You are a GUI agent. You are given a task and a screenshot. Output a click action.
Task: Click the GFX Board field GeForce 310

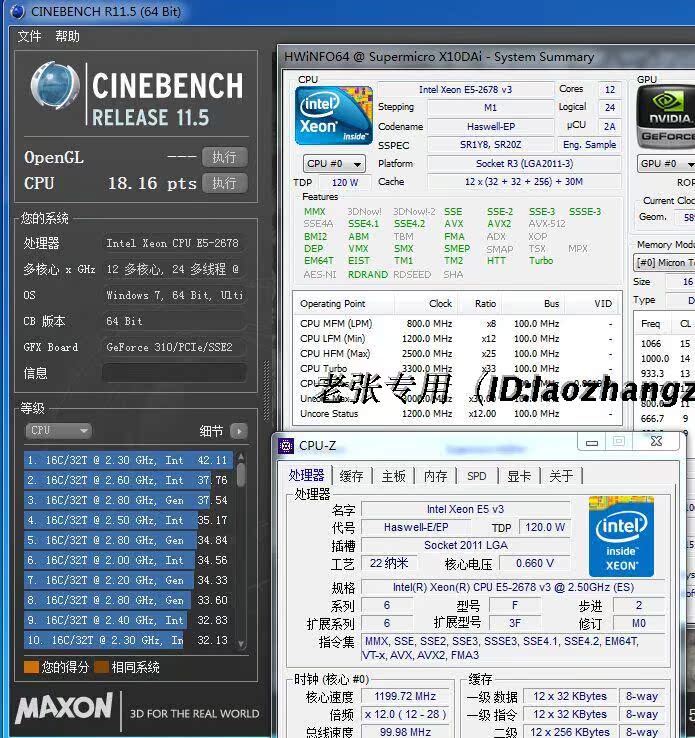click(x=174, y=347)
